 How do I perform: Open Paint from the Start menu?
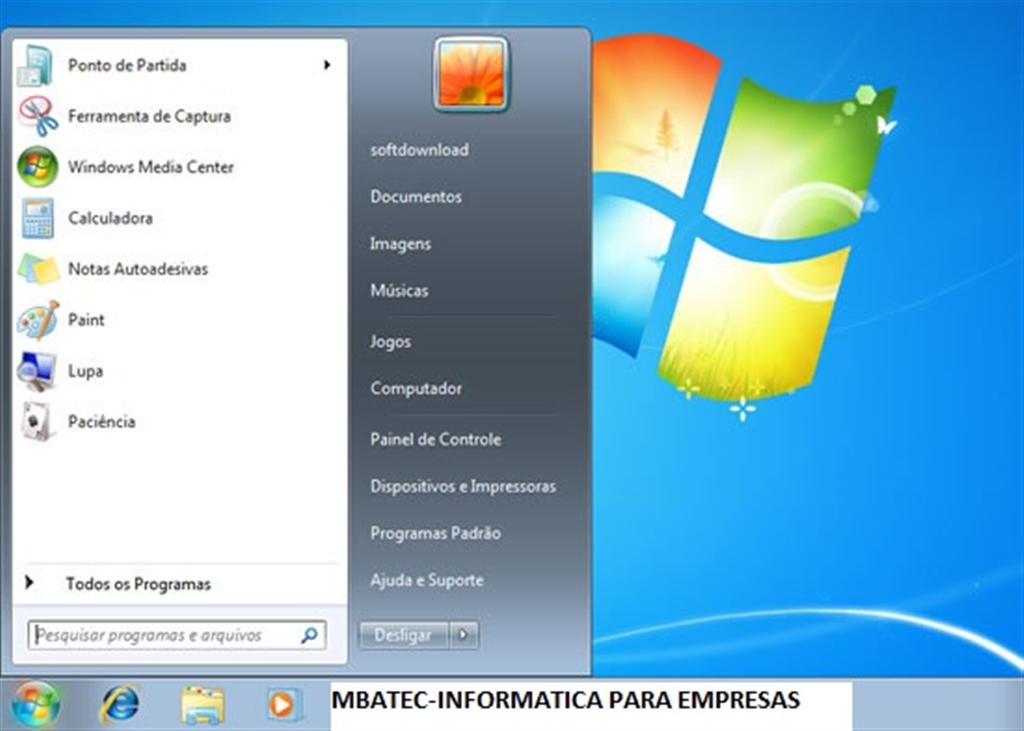88,320
